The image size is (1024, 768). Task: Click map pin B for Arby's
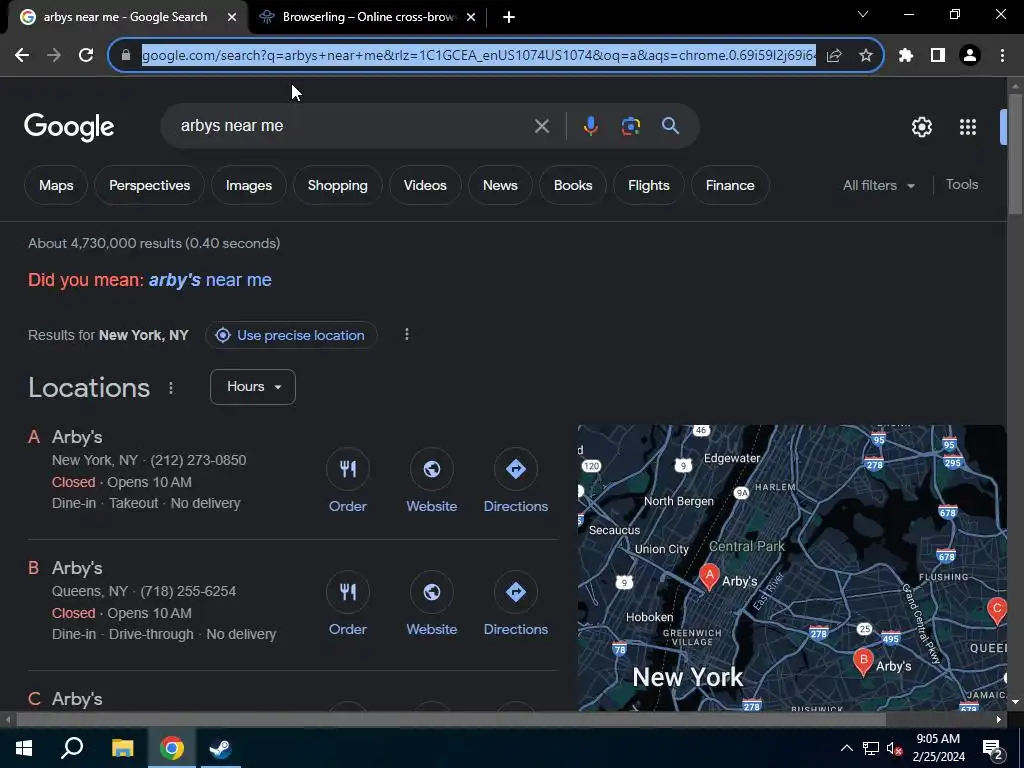point(863,662)
